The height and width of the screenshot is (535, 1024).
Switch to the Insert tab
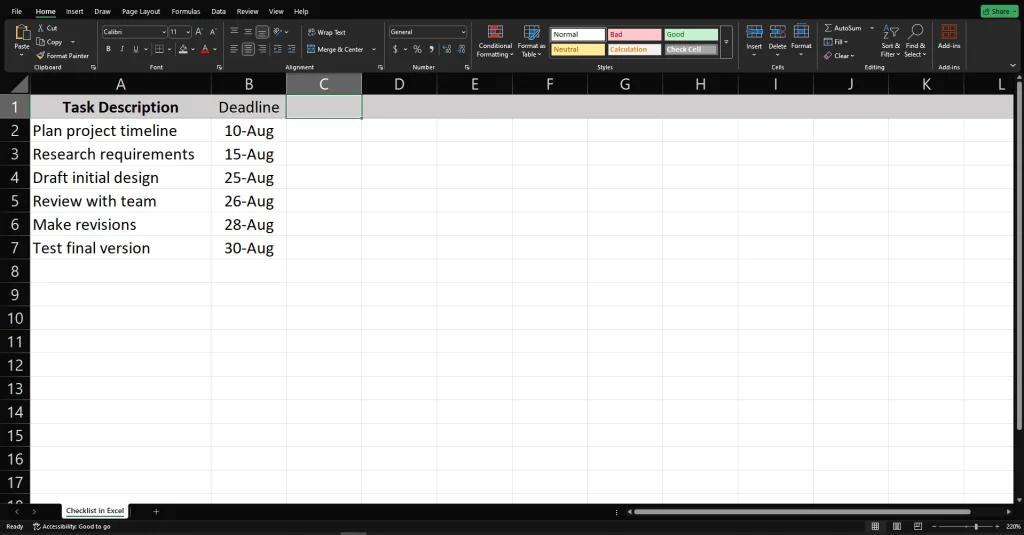click(74, 11)
